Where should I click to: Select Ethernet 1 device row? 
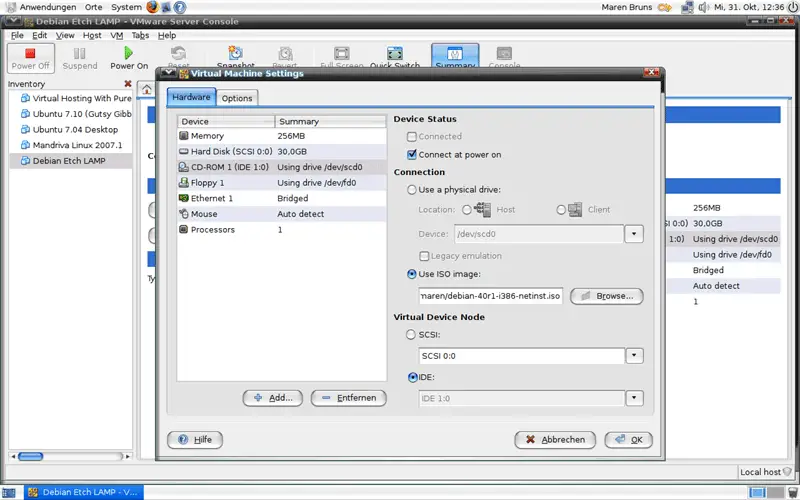[x=281, y=198]
